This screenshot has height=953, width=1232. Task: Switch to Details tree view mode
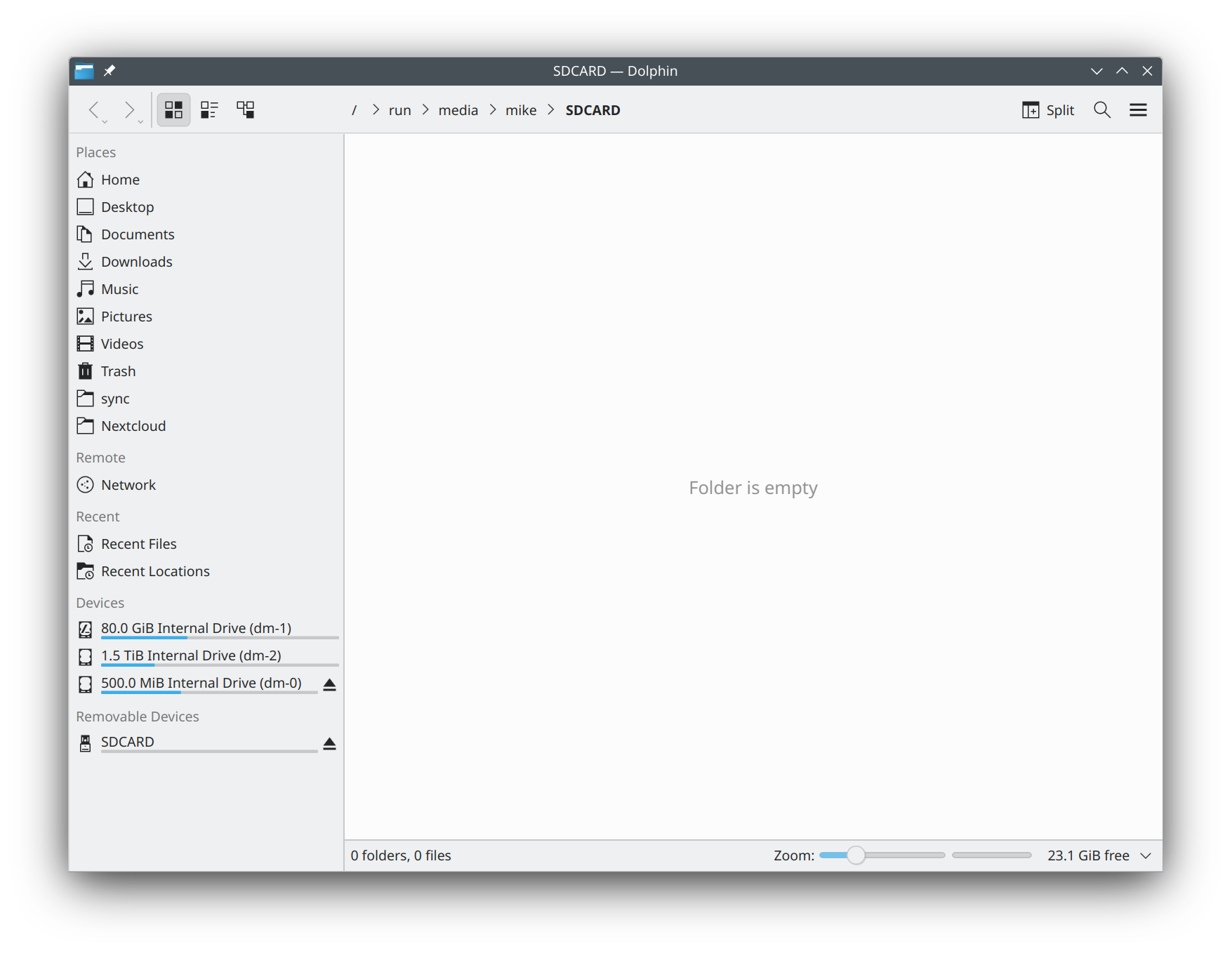tap(246, 109)
